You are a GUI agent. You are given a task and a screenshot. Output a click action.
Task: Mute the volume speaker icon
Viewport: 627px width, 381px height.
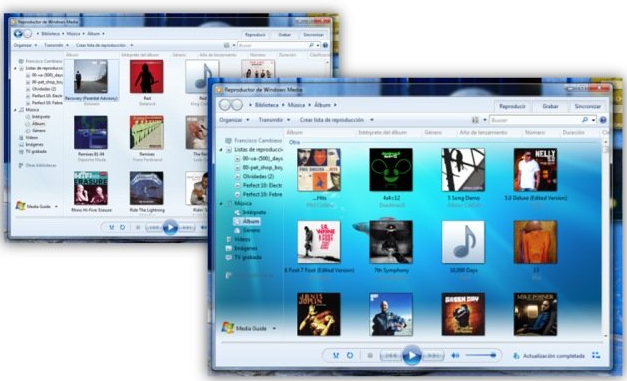[x=455, y=355]
